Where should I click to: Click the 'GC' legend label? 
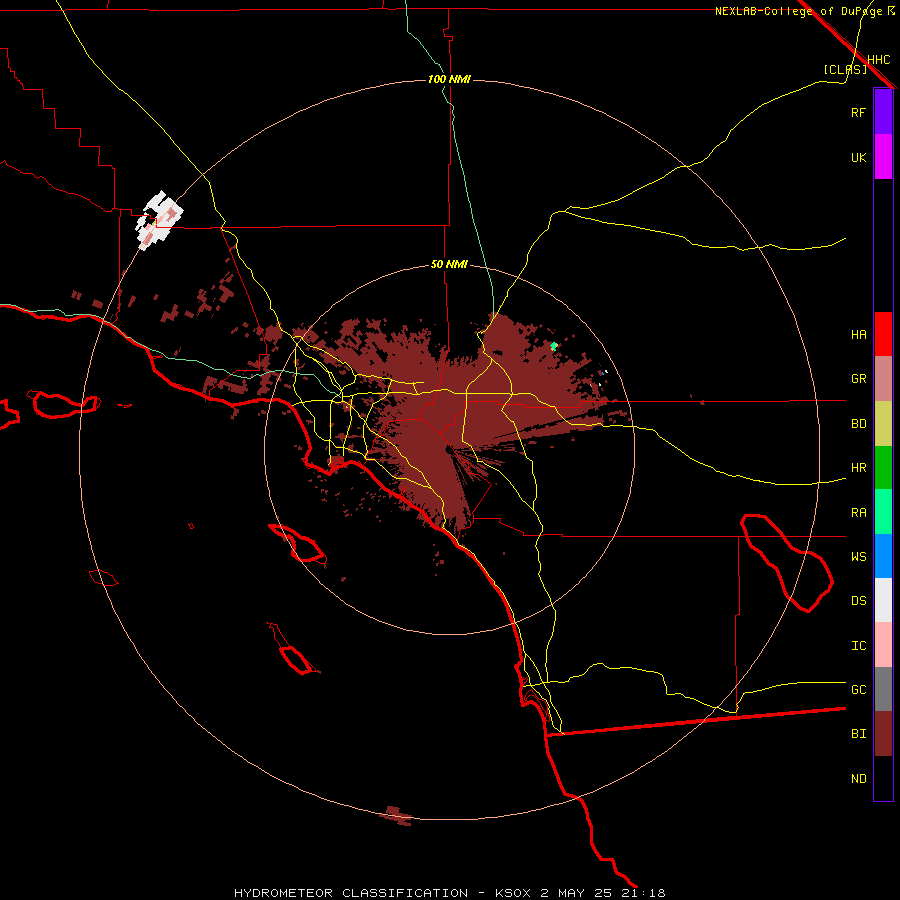point(858,690)
